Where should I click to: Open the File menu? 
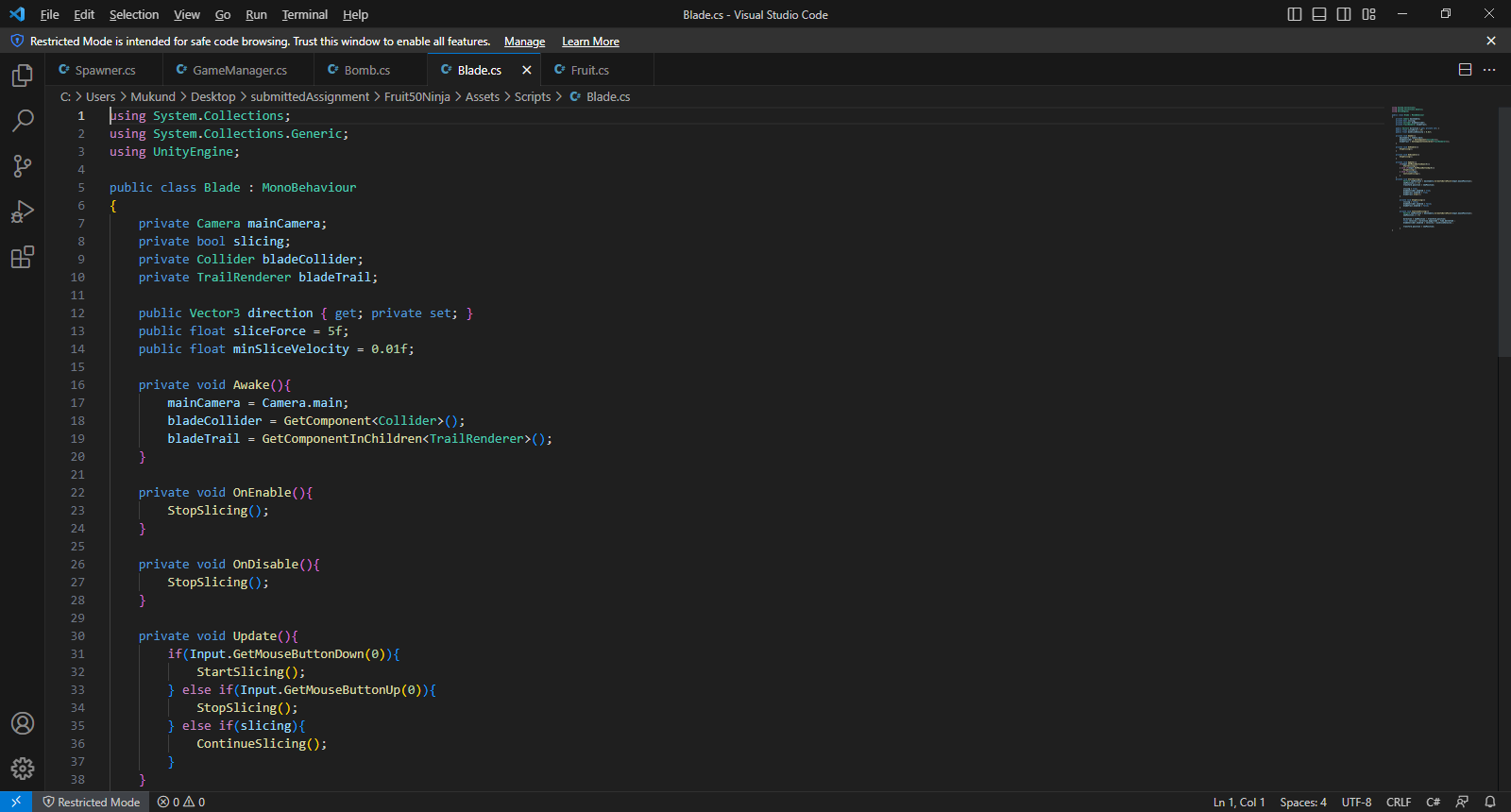[49, 14]
